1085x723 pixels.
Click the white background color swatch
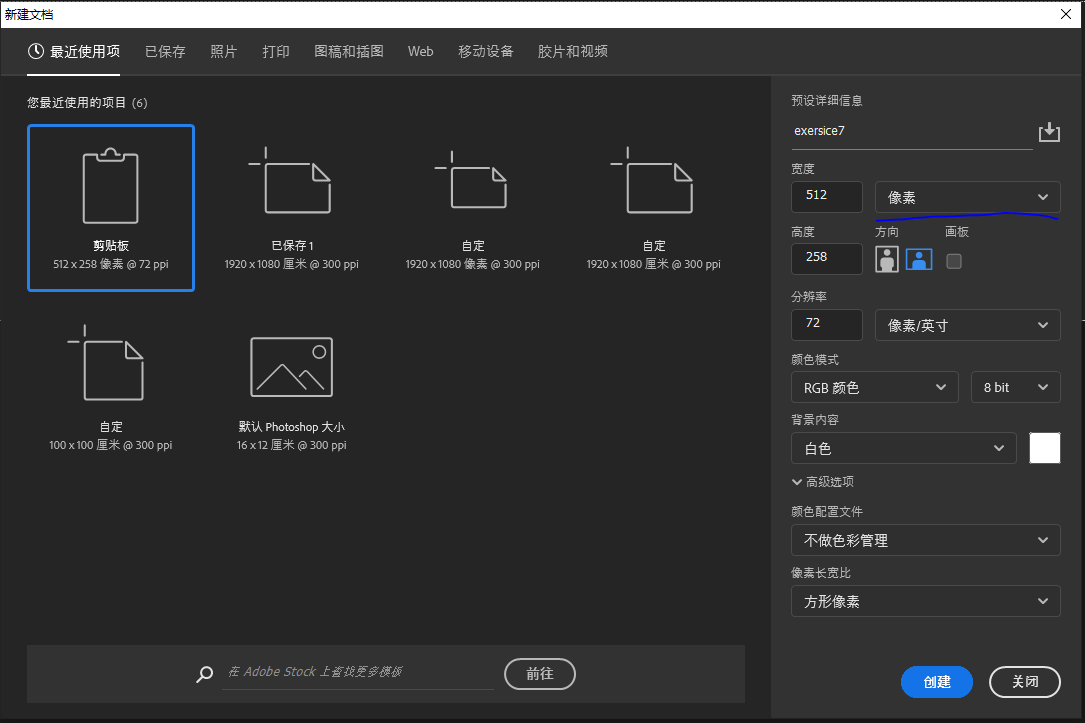tap(1045, 448)
